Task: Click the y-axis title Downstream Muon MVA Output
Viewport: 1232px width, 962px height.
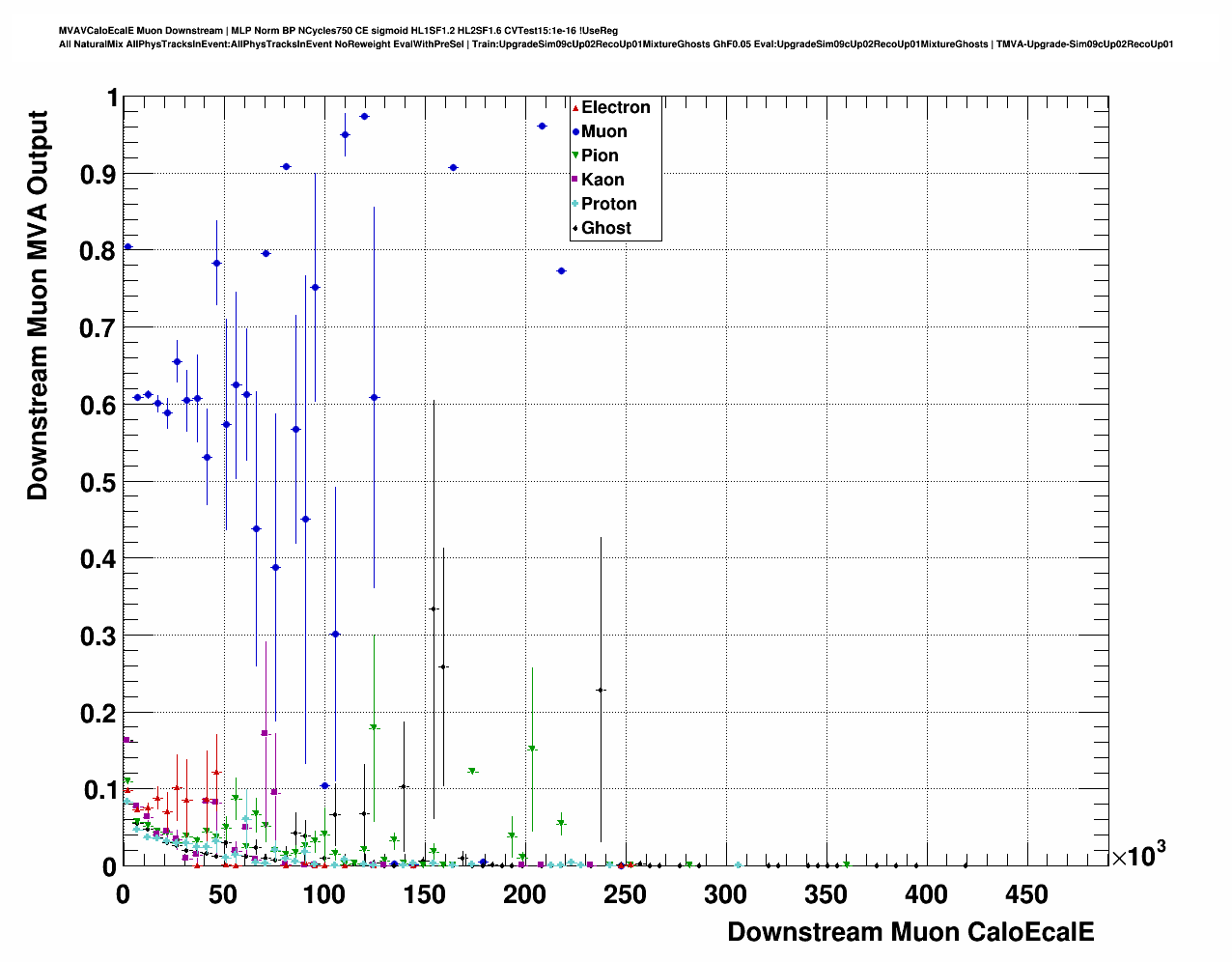Action: 38,305
